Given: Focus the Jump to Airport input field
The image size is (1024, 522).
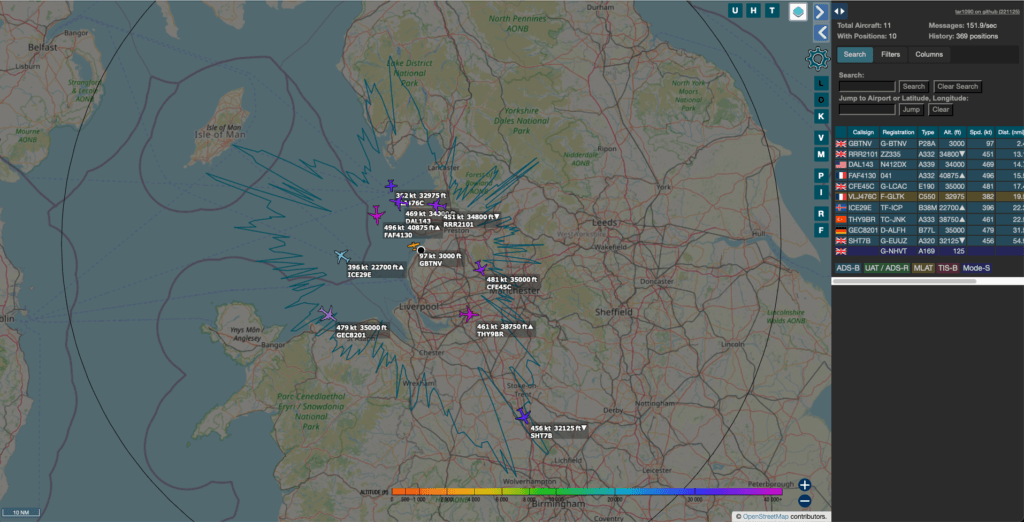Looking at the screenshot, I should (x=867, y=110).
